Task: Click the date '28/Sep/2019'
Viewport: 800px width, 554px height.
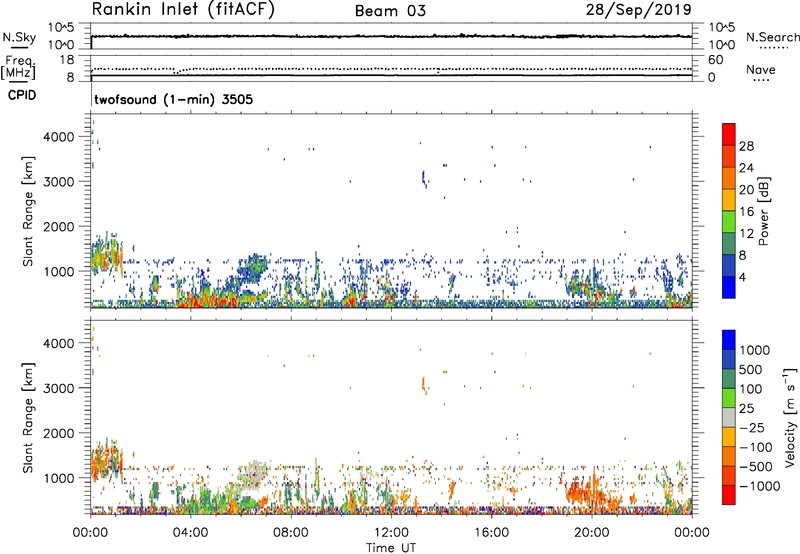Action: (x=638, y=10)
